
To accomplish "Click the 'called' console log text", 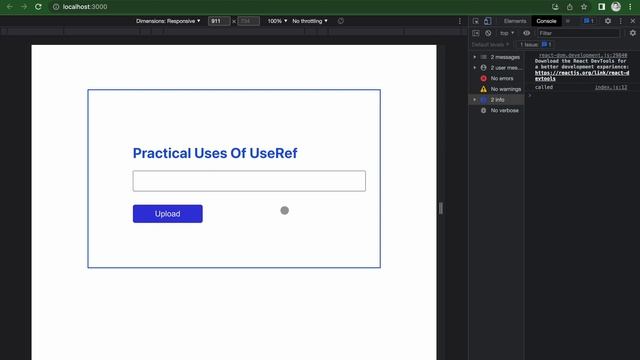I will (544, 87).
